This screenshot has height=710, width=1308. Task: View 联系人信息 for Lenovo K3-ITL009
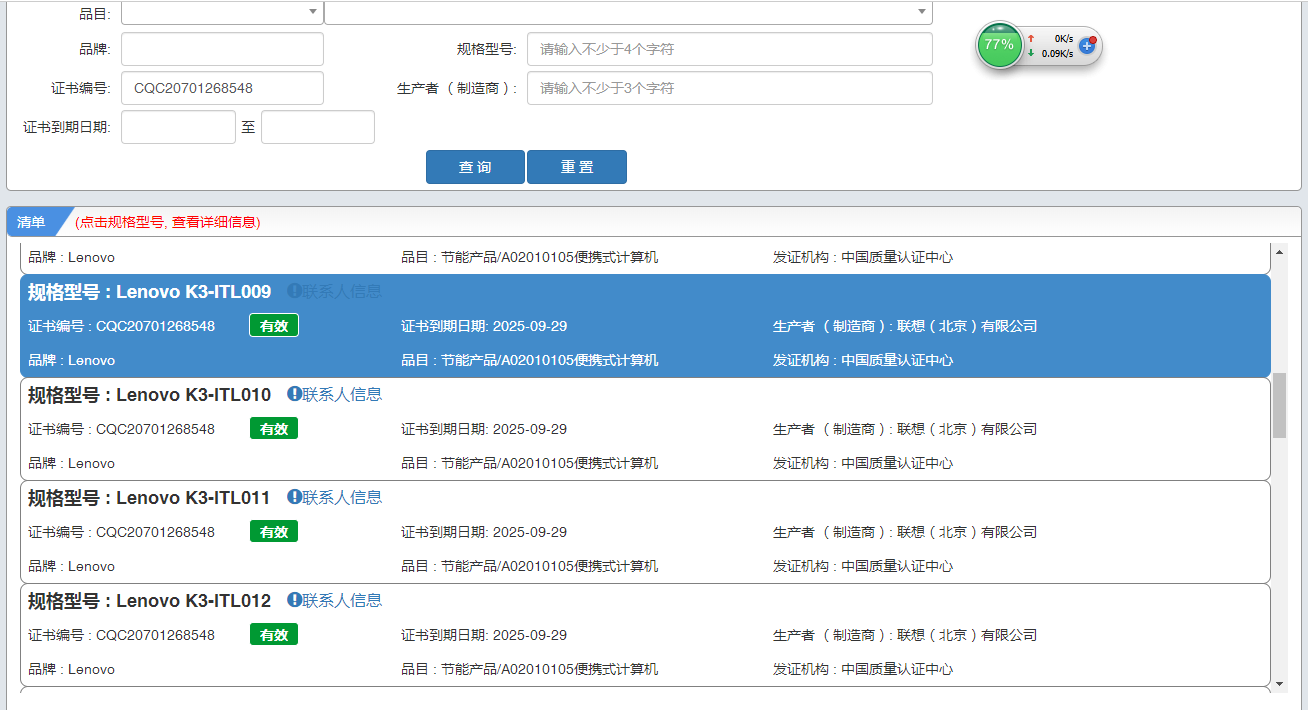335,291
